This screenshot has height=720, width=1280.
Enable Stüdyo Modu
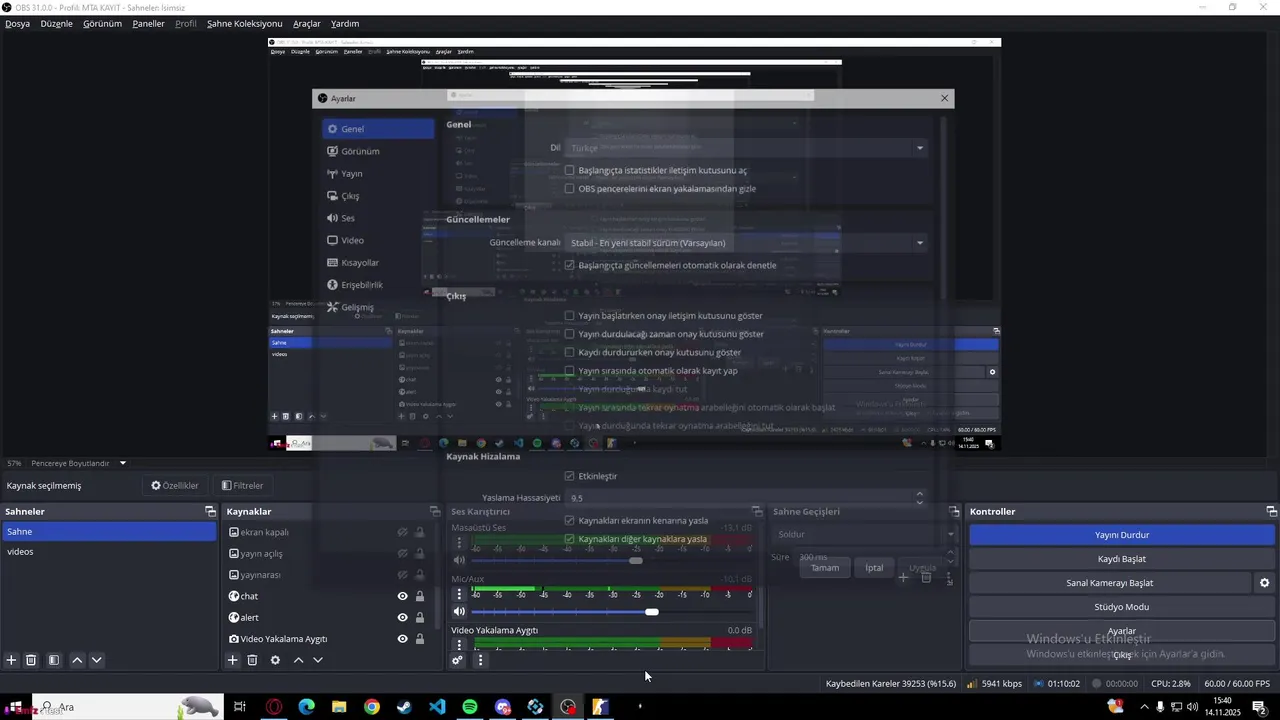point(1121,607)
